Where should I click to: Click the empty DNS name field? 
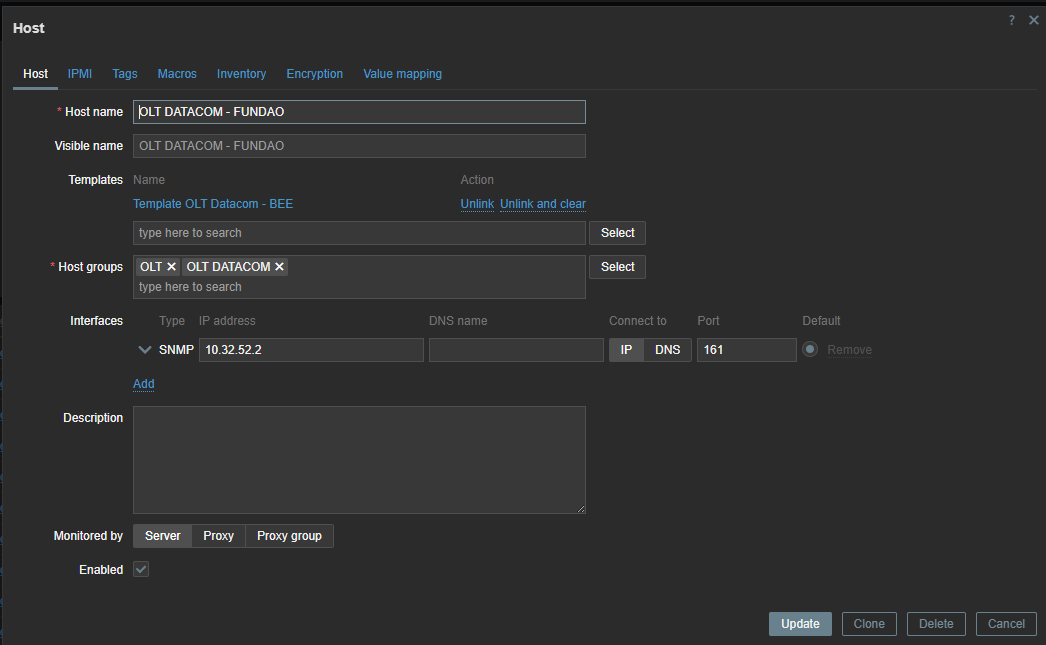click(x=516, y=350)
